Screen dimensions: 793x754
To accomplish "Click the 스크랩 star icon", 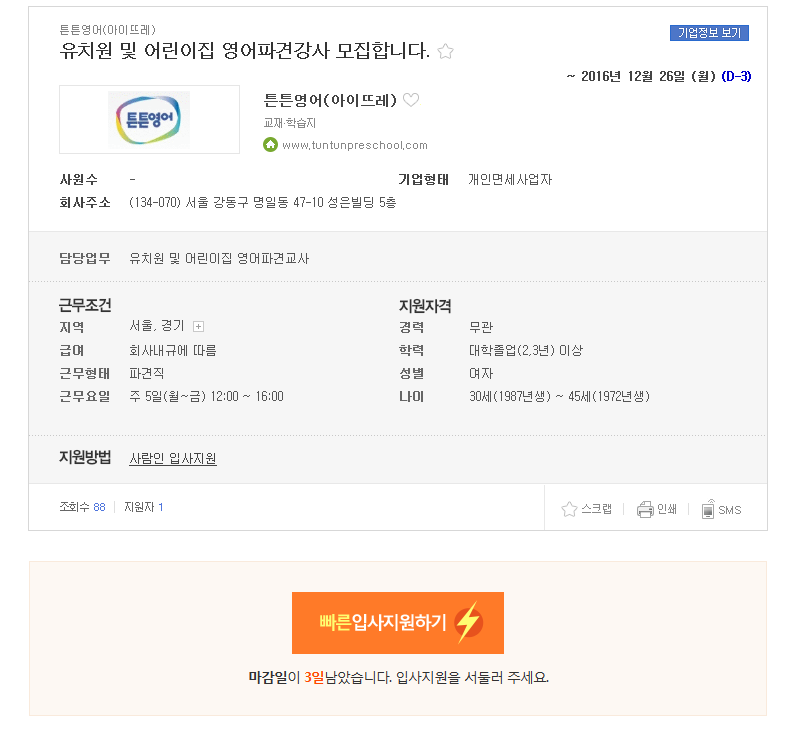I will pos(569,509).
